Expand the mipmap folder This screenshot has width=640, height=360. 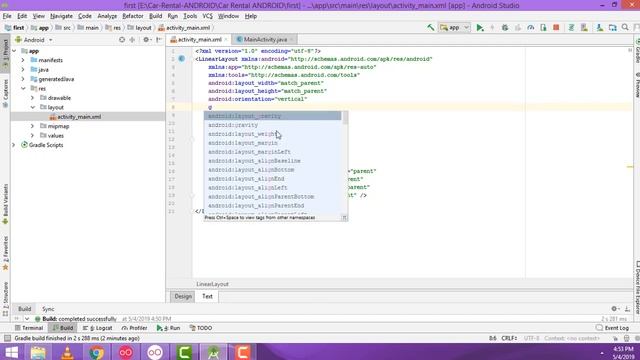(x=33, y=126)
